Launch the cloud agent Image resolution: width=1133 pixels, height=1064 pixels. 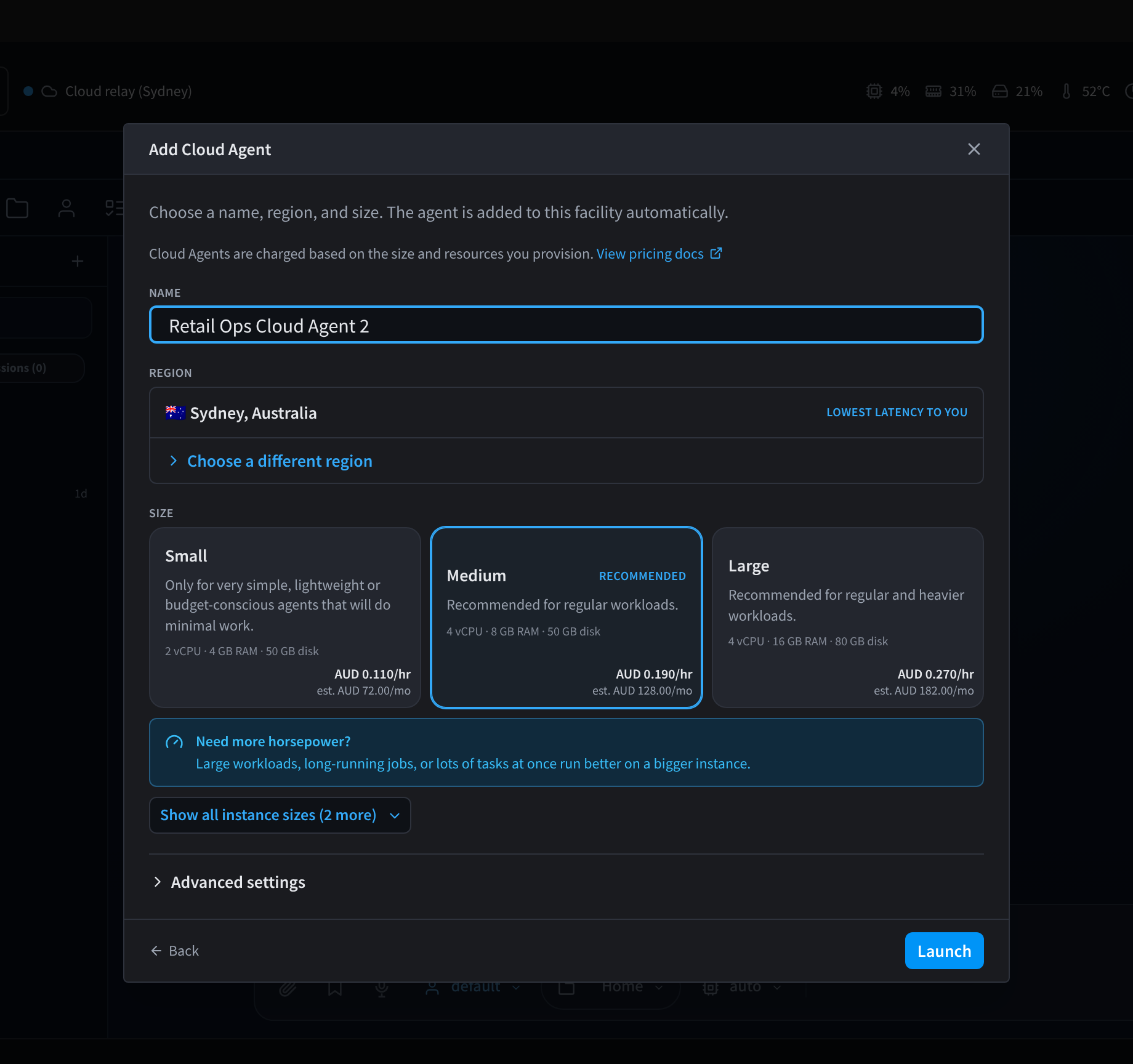[x=944, y=951]
